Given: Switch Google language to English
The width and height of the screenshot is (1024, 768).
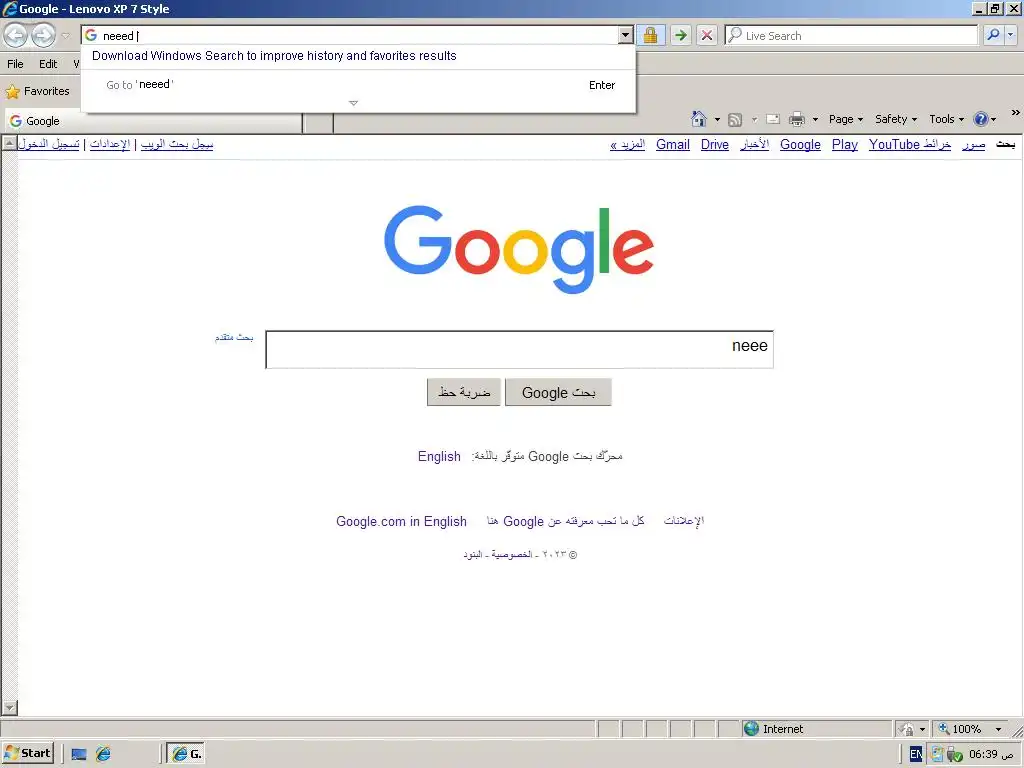Looking at the screenshot, I should click(x=439, y=456).
